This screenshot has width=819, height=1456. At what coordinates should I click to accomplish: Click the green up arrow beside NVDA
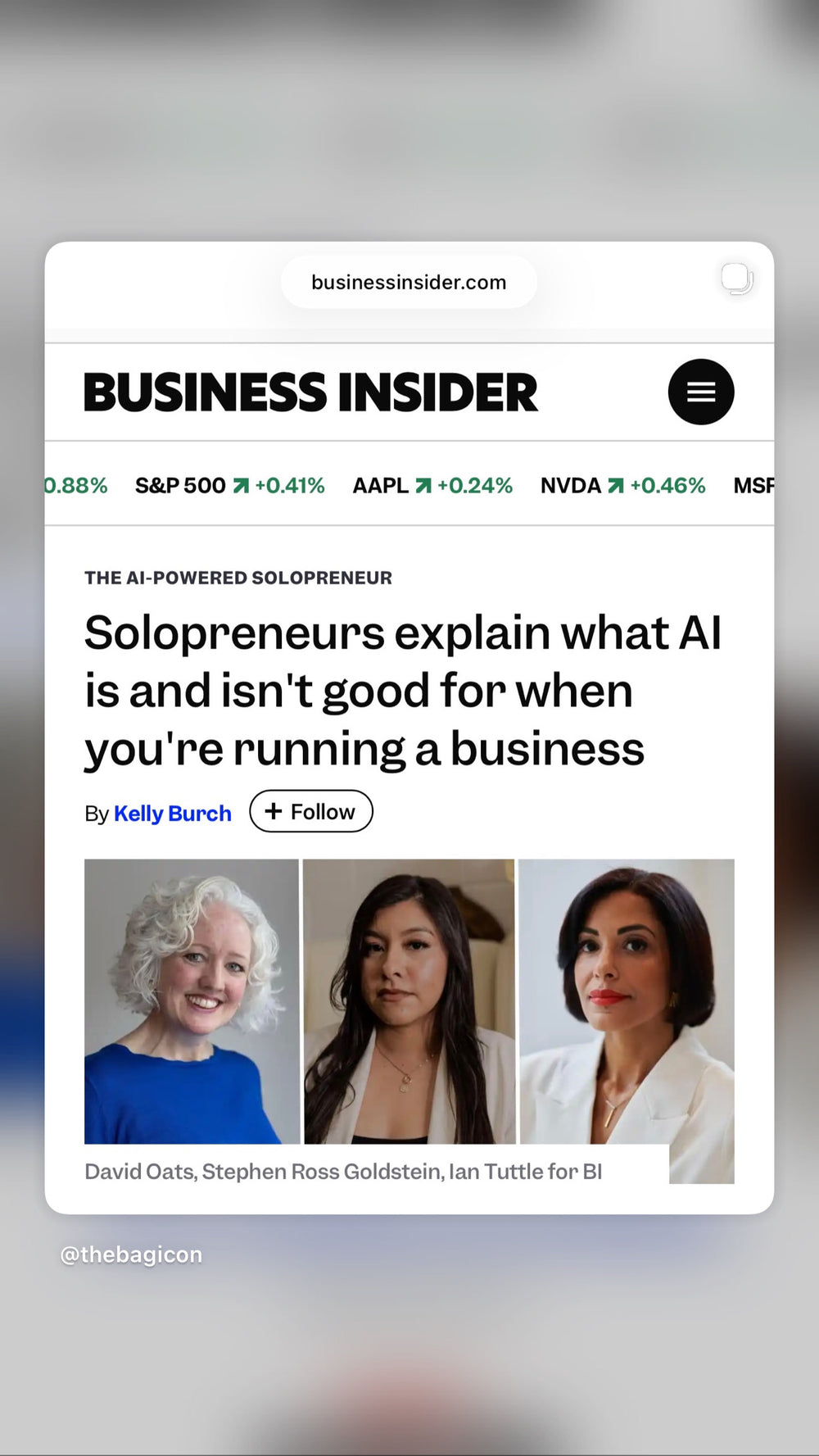tap(616, 486)
